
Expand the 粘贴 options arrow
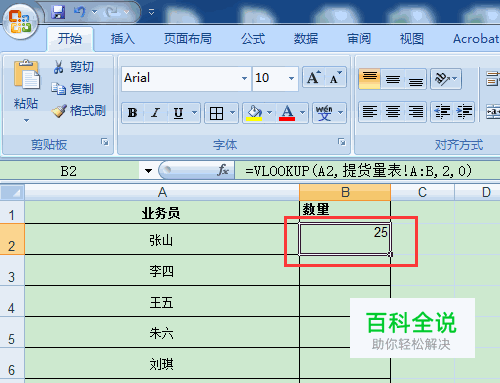[26, 120]
